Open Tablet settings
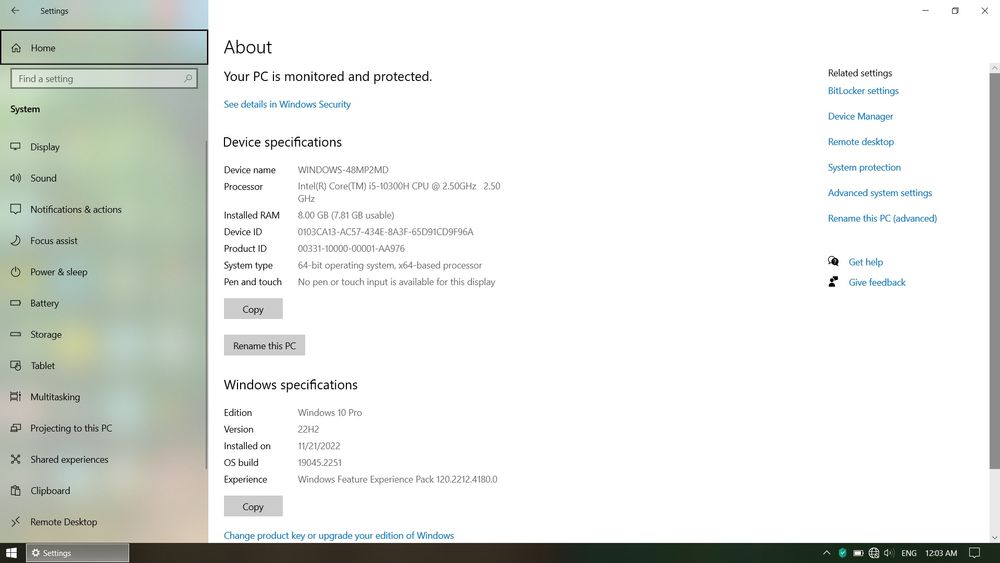 pyautogui.click(x=104, y=365)
